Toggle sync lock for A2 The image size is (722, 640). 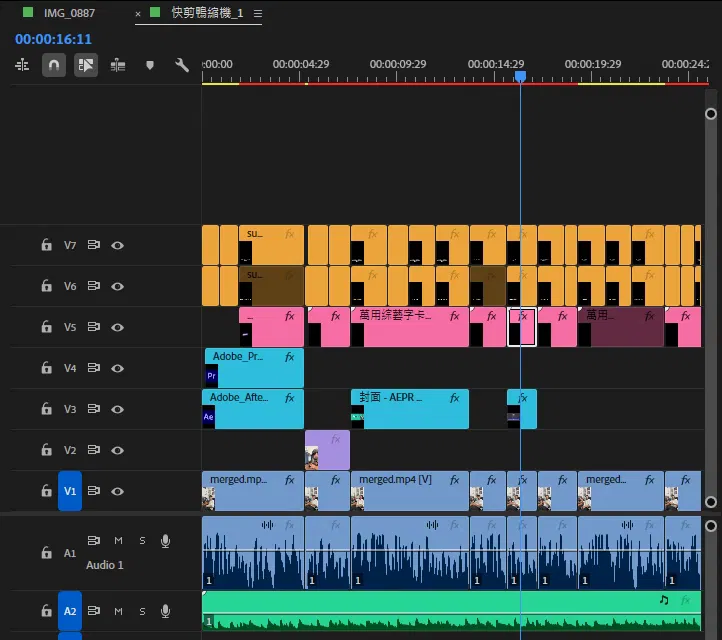(94, 611)
